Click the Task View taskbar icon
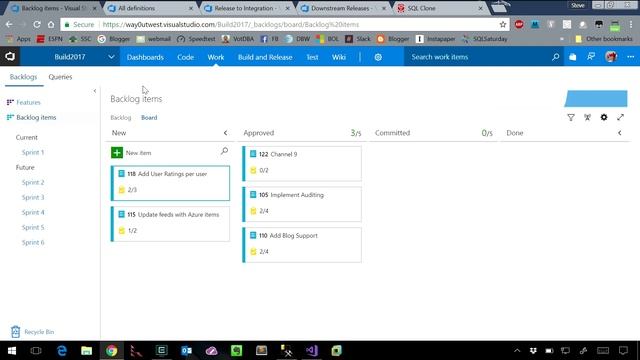 click(x=36, y=351)
